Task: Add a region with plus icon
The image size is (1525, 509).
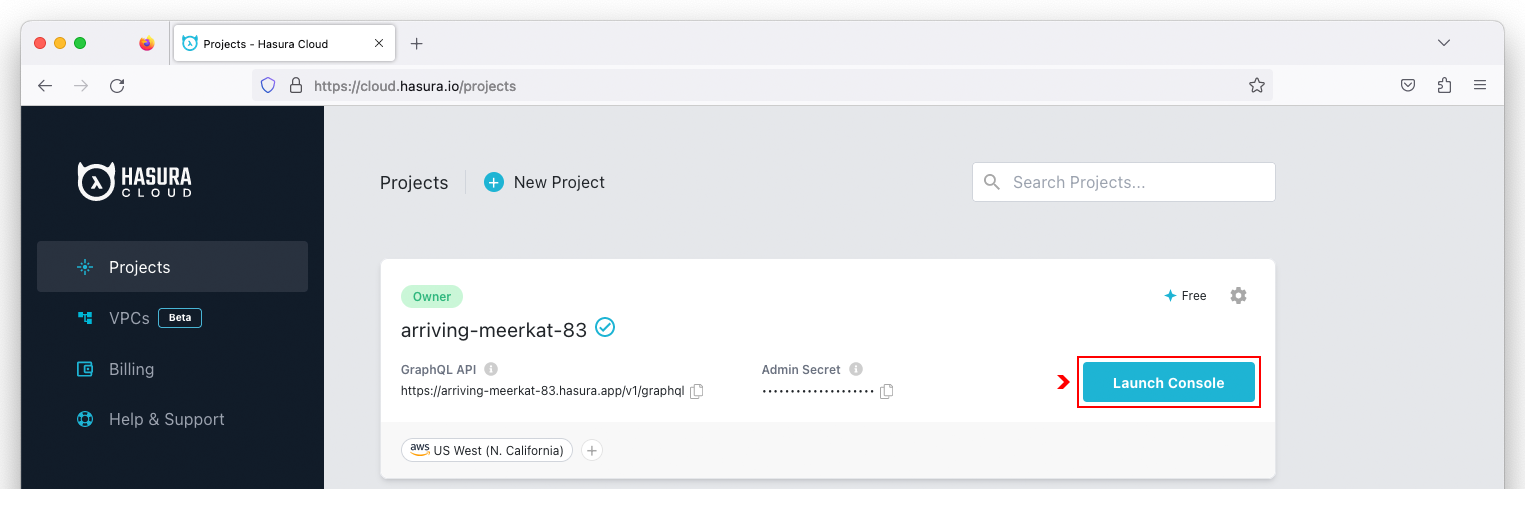Action: [592, 451]
